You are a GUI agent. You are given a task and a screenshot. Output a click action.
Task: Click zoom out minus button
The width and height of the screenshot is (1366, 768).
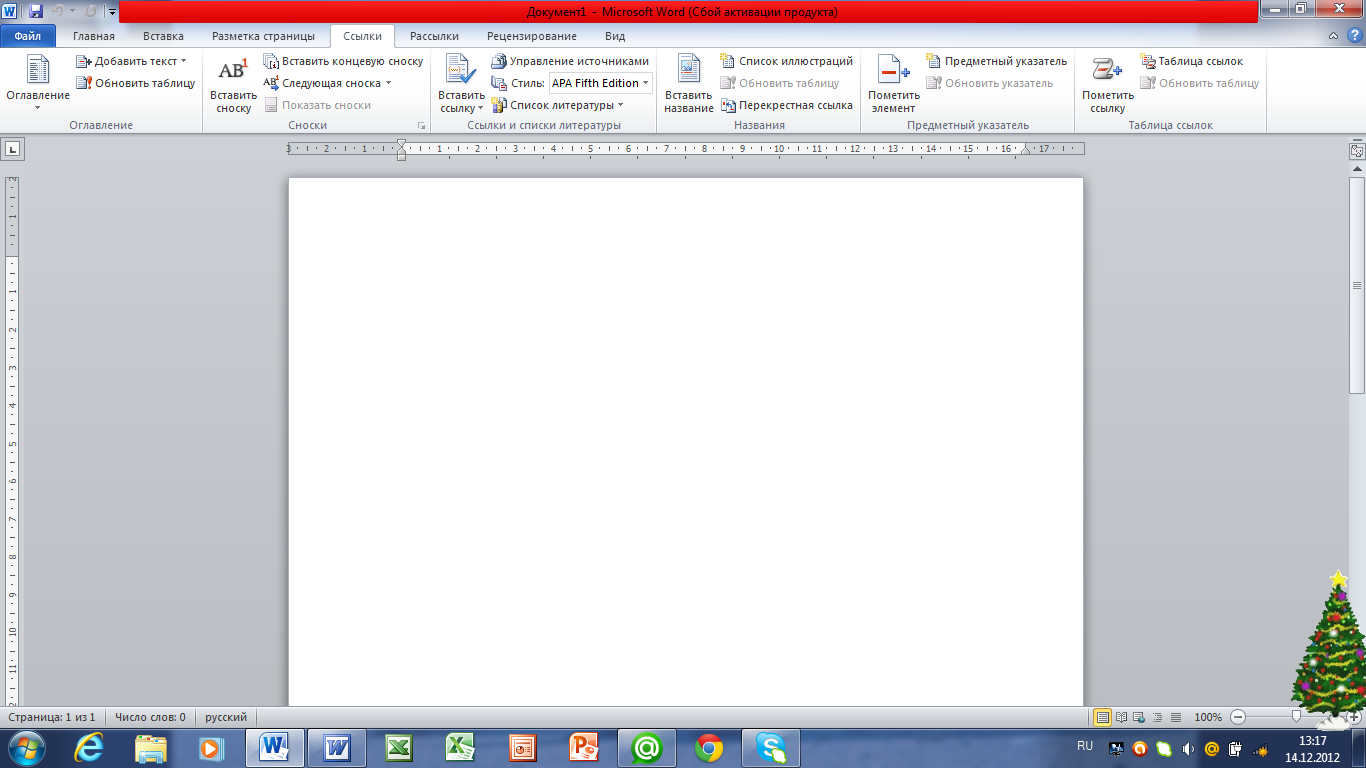(x=1238, y=717)
